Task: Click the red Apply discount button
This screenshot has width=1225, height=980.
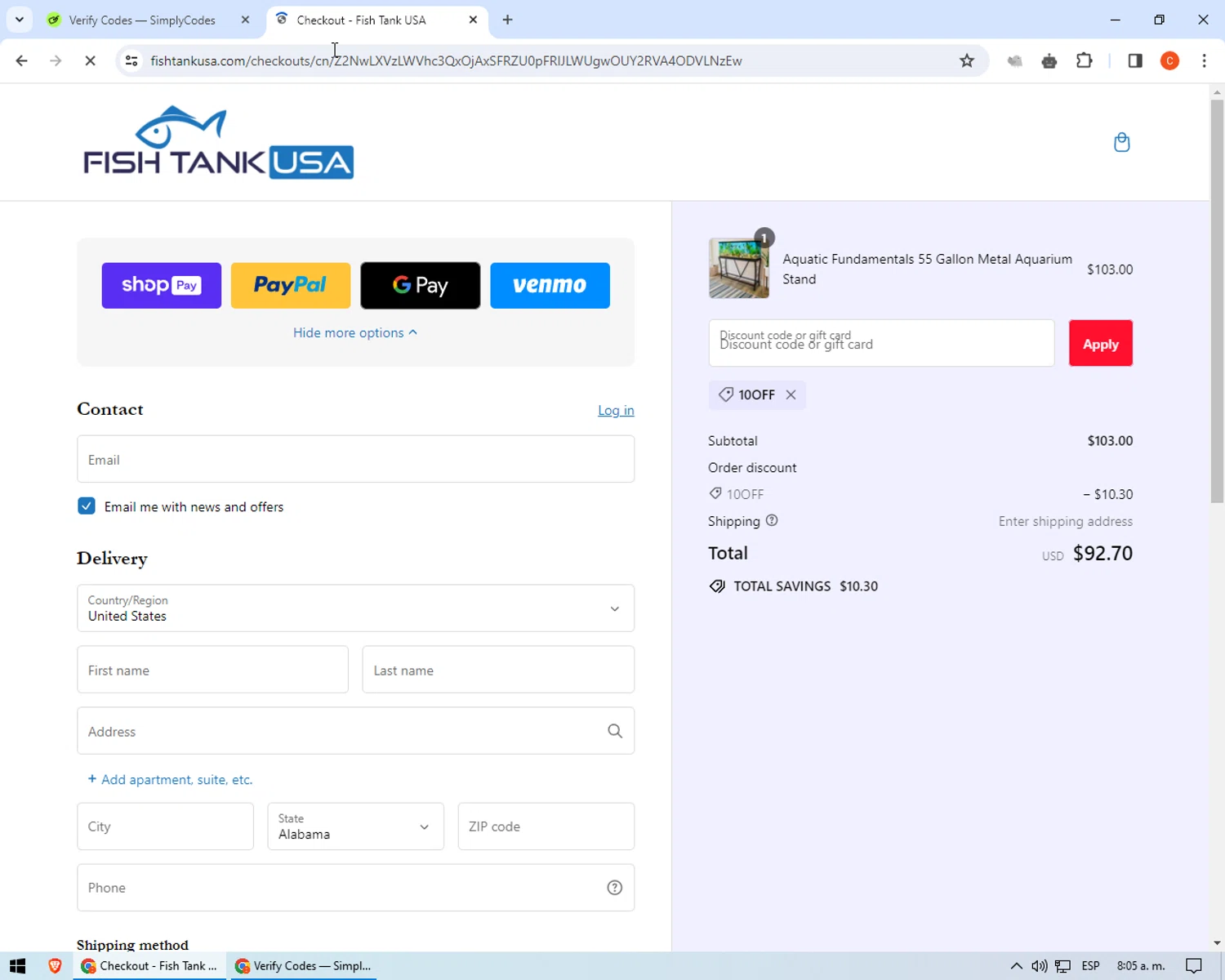Action: click(1100, 343)
